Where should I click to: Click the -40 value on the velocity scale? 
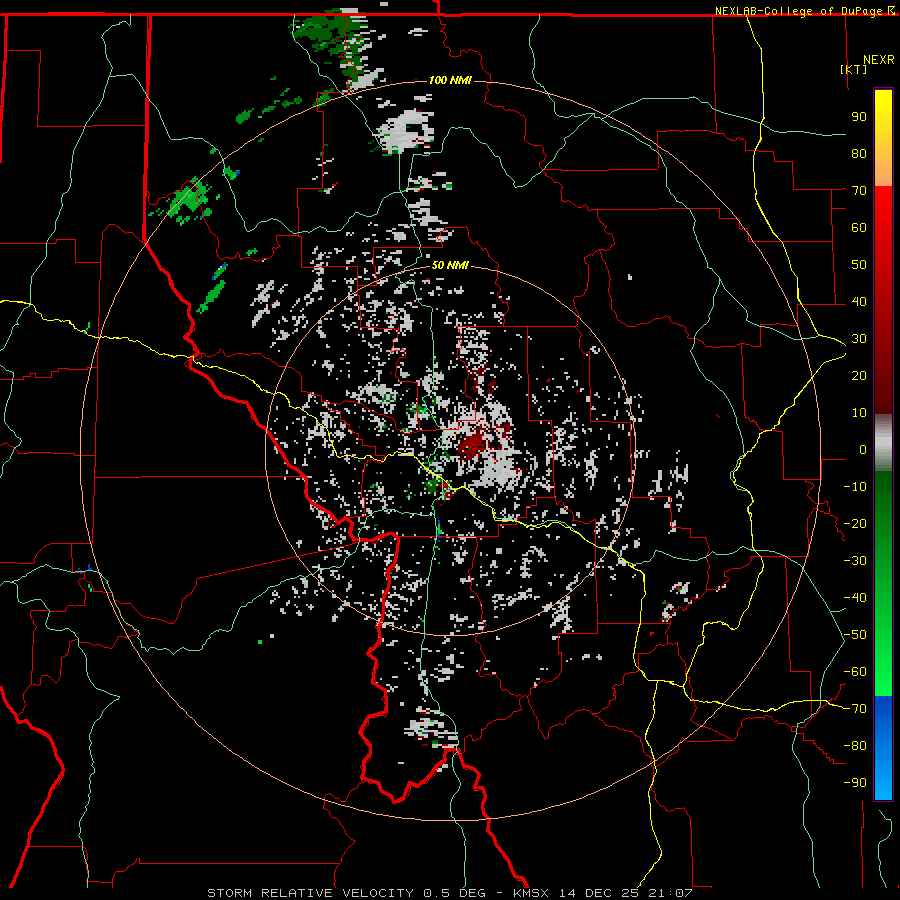point(855,598)
